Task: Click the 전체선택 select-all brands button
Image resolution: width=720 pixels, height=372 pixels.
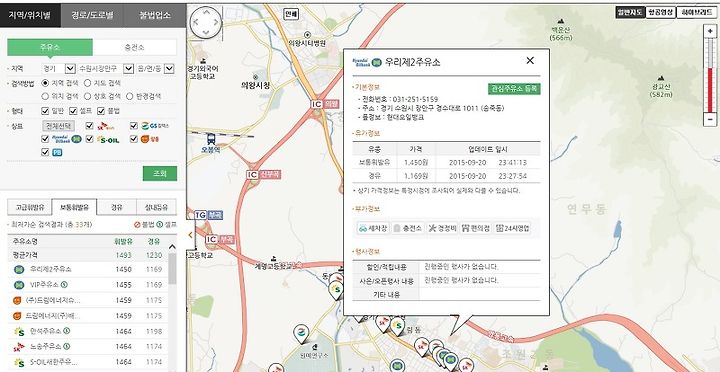Action: pos(58,126)
